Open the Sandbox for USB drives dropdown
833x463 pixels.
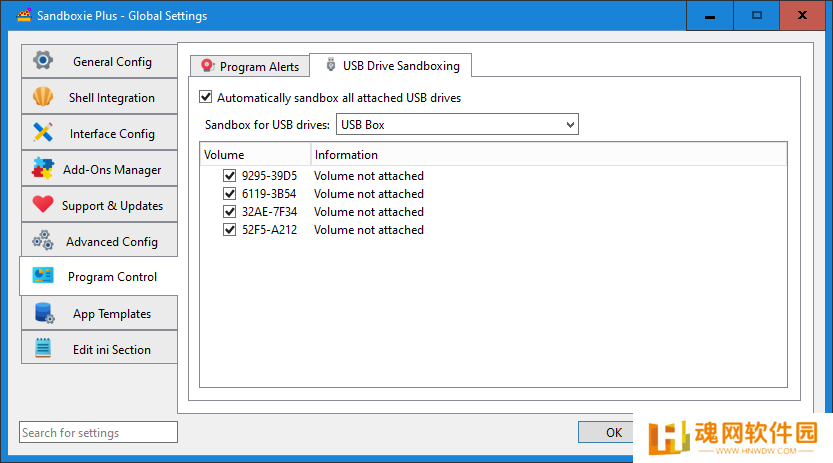tap(457, 125)
